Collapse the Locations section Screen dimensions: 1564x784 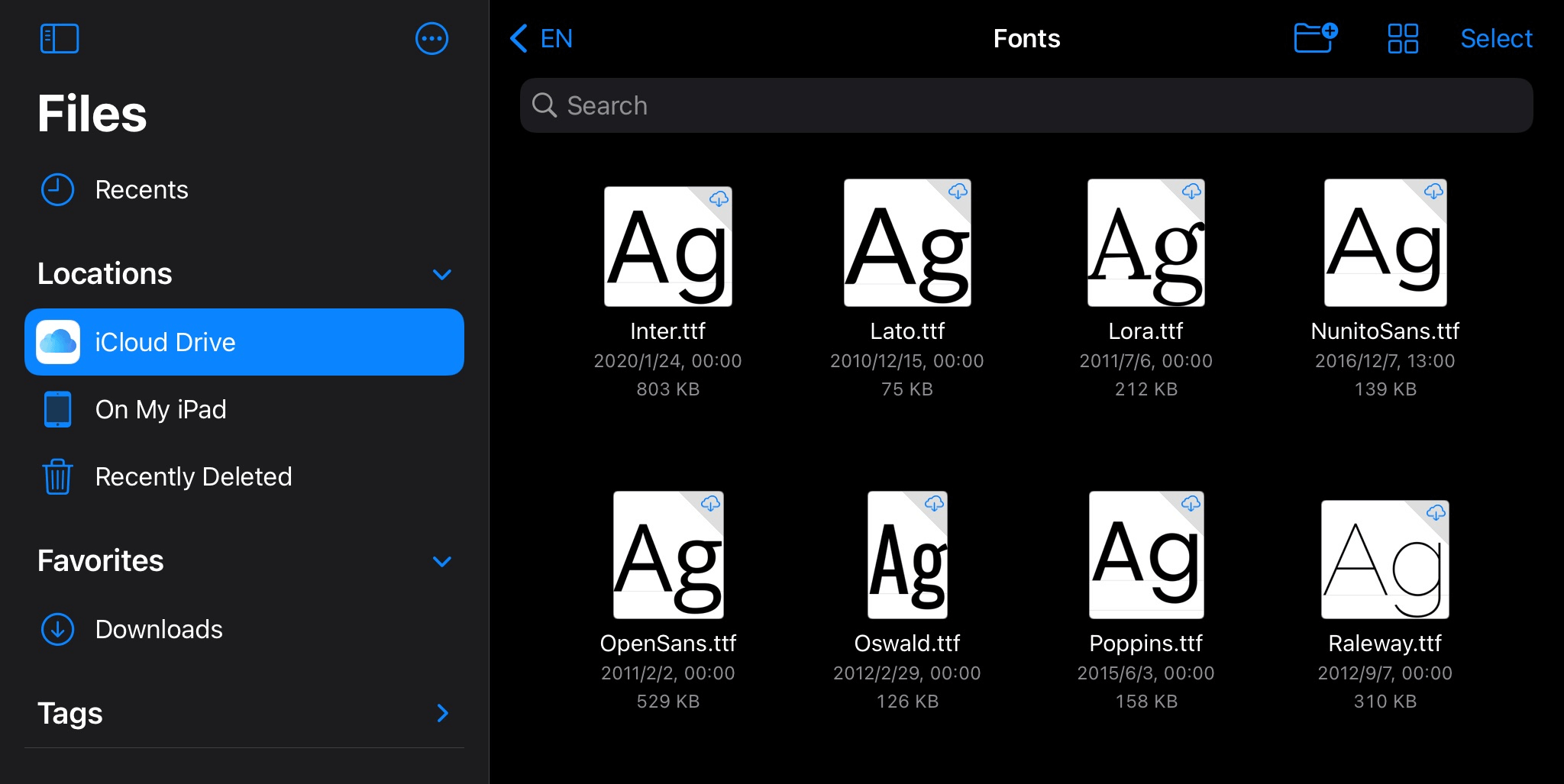tap(442, 274)
